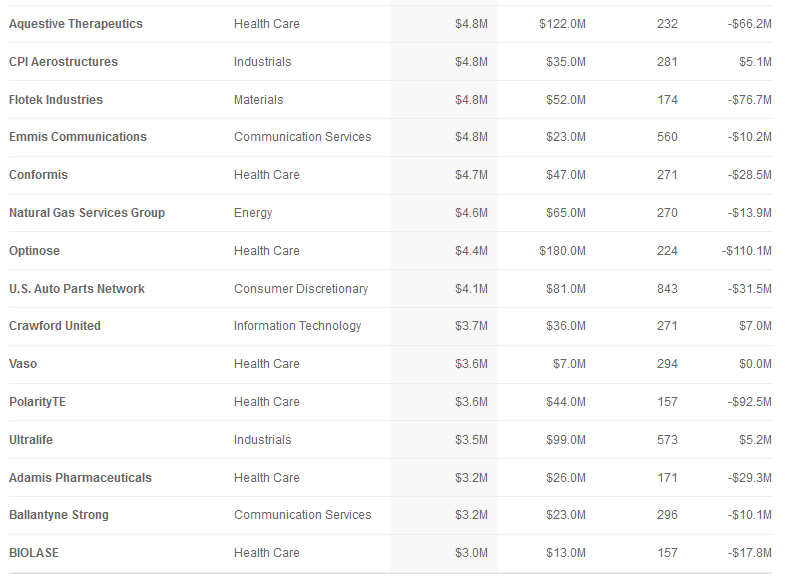Click the Energy sector cell
This screenshot has width=785, height=578.
pyautogui.click(x=253, y=213)
